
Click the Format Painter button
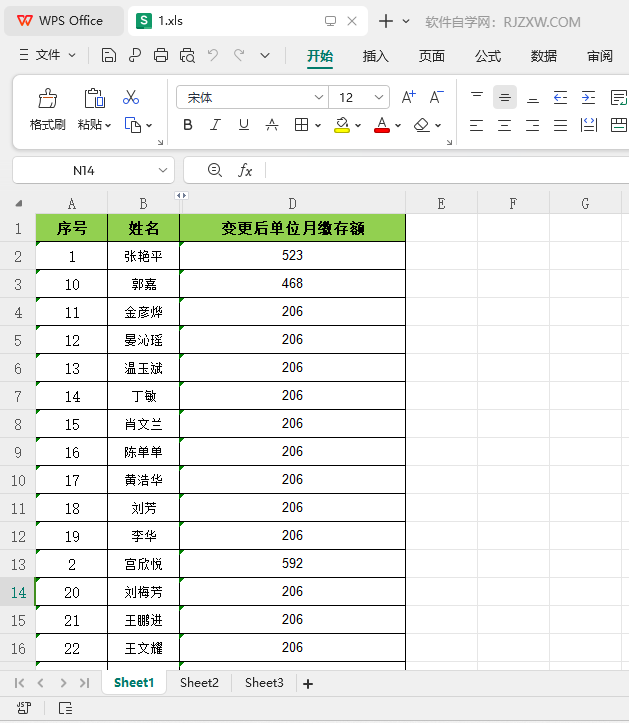47,109
